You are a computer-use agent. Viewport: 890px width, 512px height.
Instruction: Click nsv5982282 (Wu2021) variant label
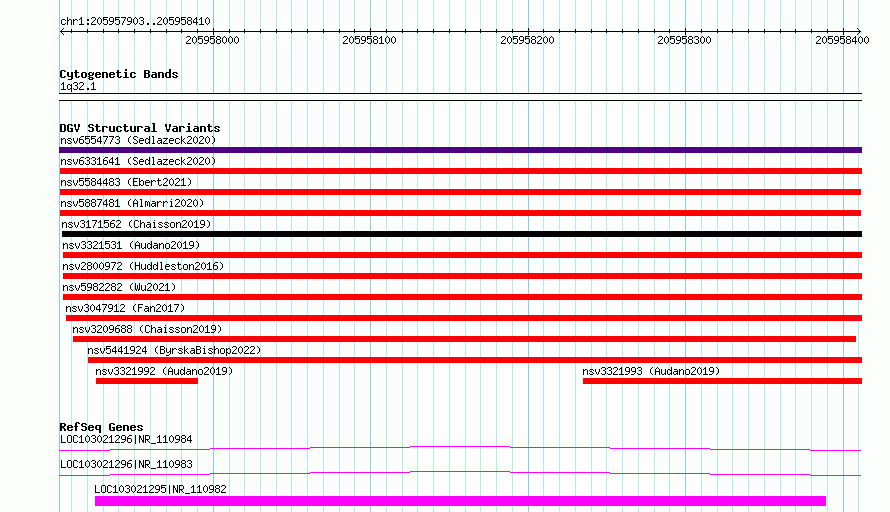coord(119,287)
